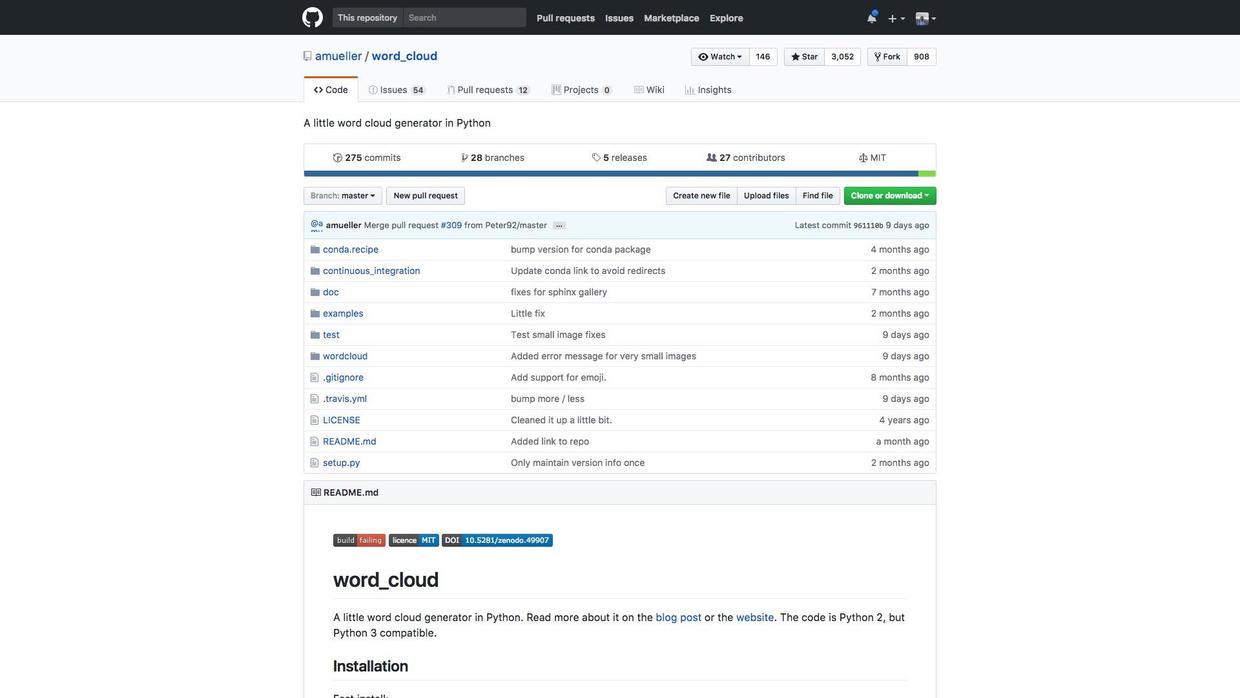Click the DOI zenodo badge
1240x698 pixels.
click(x=497, y=540)
